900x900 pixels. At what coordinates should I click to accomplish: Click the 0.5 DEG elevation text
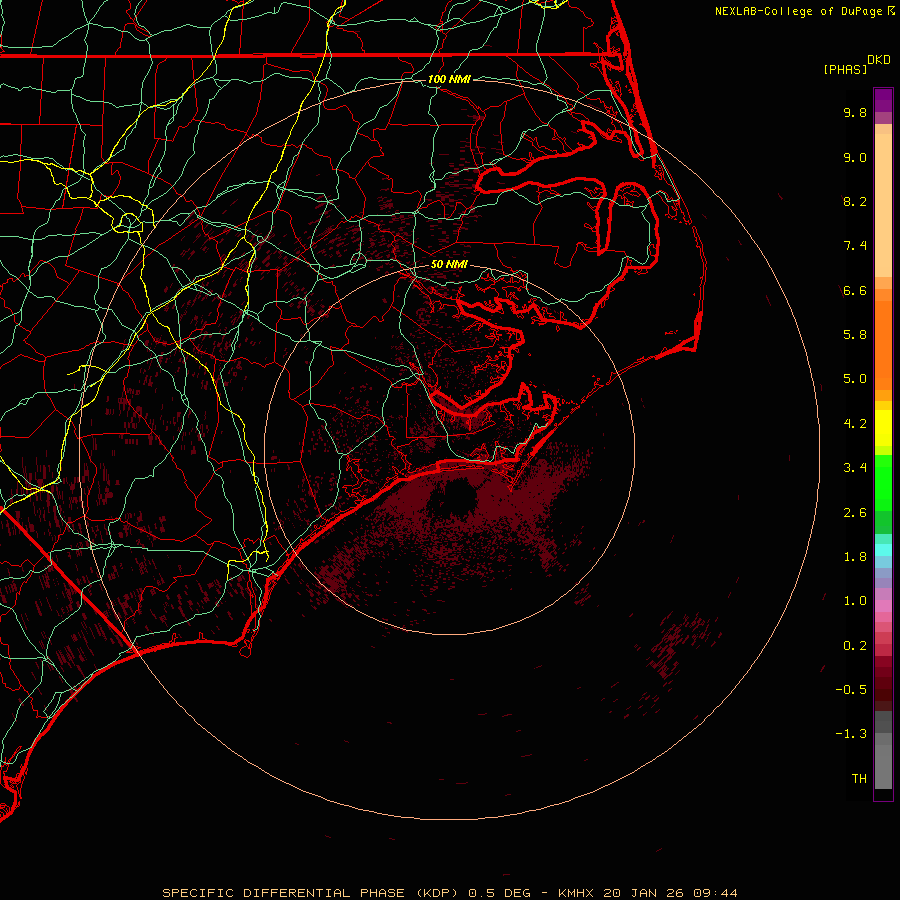pyautogui.click(x=499, y=893)
